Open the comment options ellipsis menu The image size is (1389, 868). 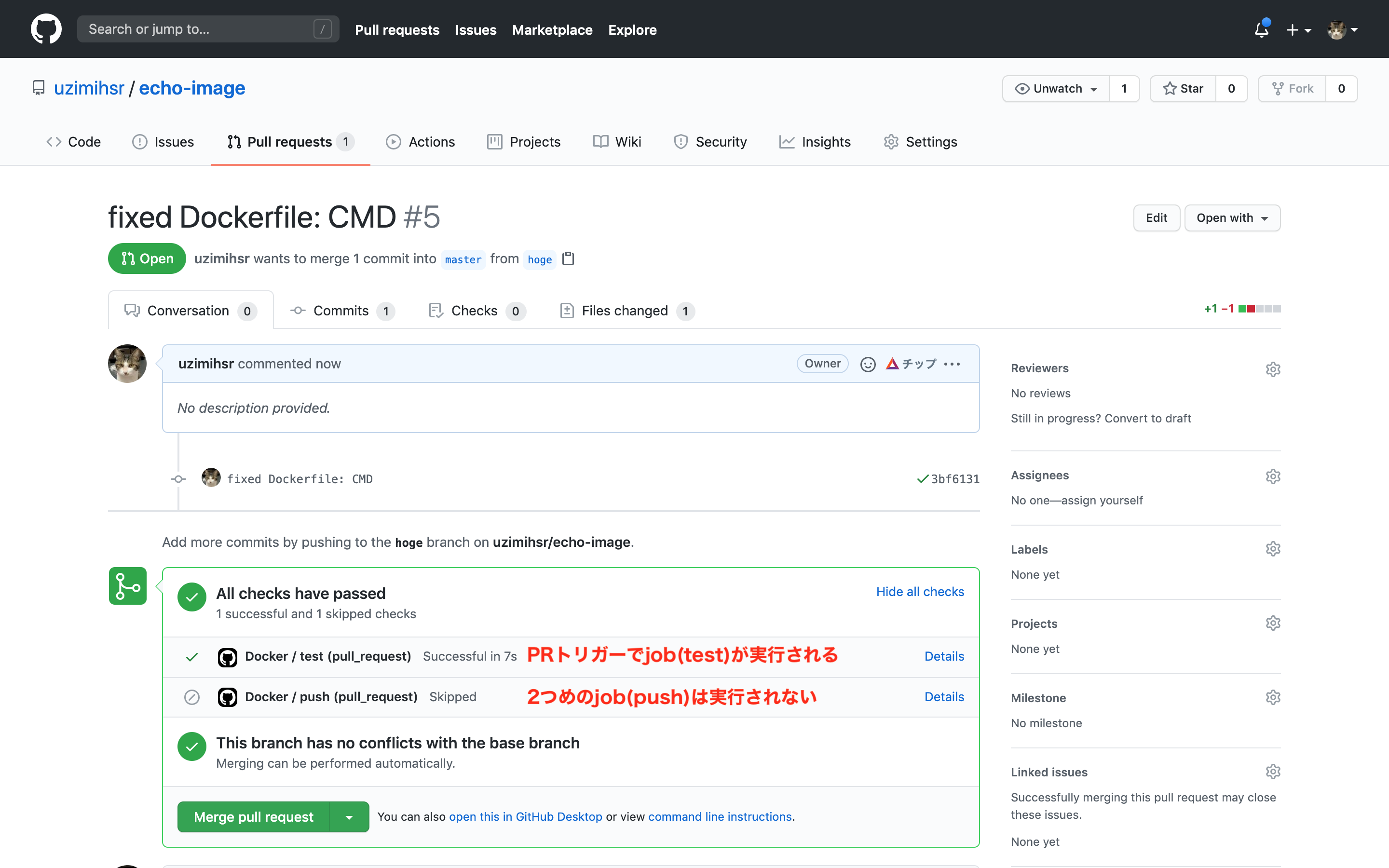click(952, 364)
